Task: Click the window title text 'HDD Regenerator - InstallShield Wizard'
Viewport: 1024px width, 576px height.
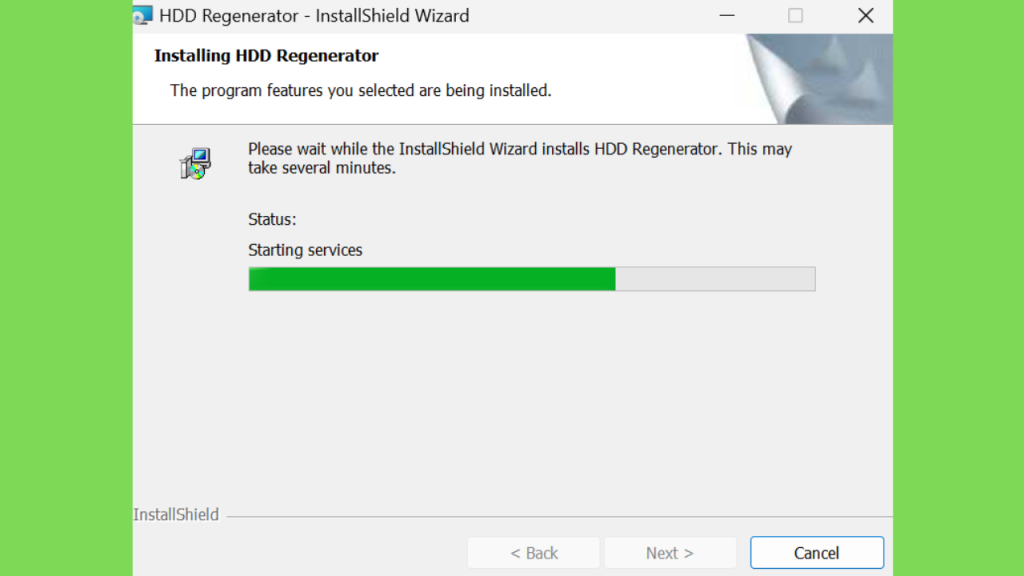Action: [314, 16]
